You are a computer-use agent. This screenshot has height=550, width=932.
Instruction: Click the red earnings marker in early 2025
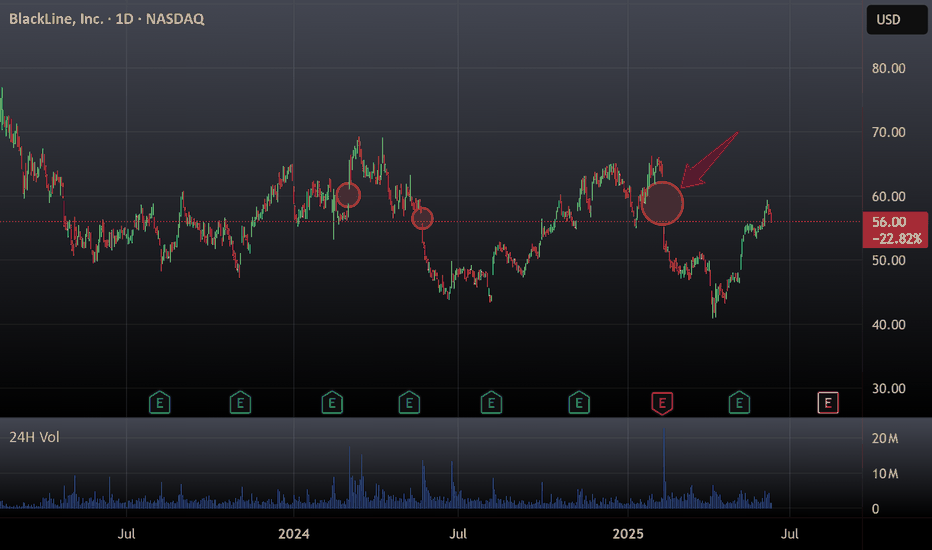point(662,403)
